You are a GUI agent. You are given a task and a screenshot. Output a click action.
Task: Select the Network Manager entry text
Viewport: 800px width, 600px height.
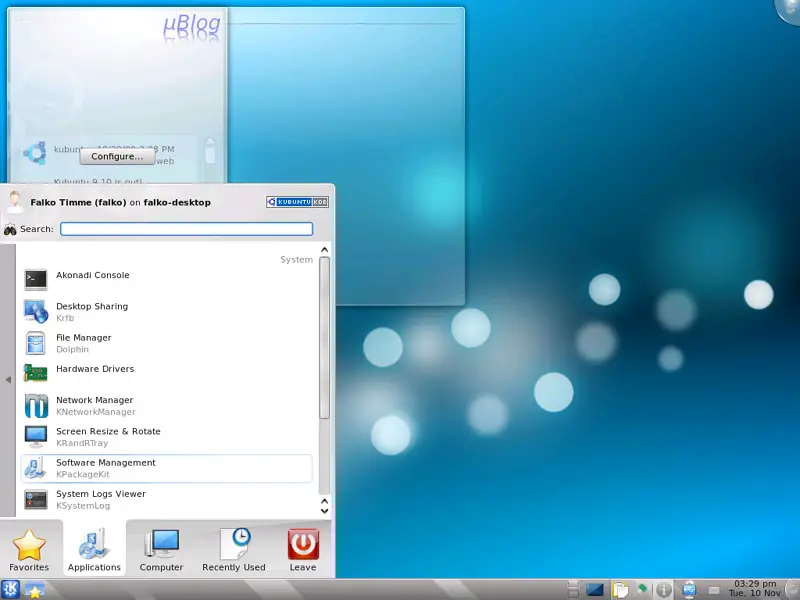94,400
